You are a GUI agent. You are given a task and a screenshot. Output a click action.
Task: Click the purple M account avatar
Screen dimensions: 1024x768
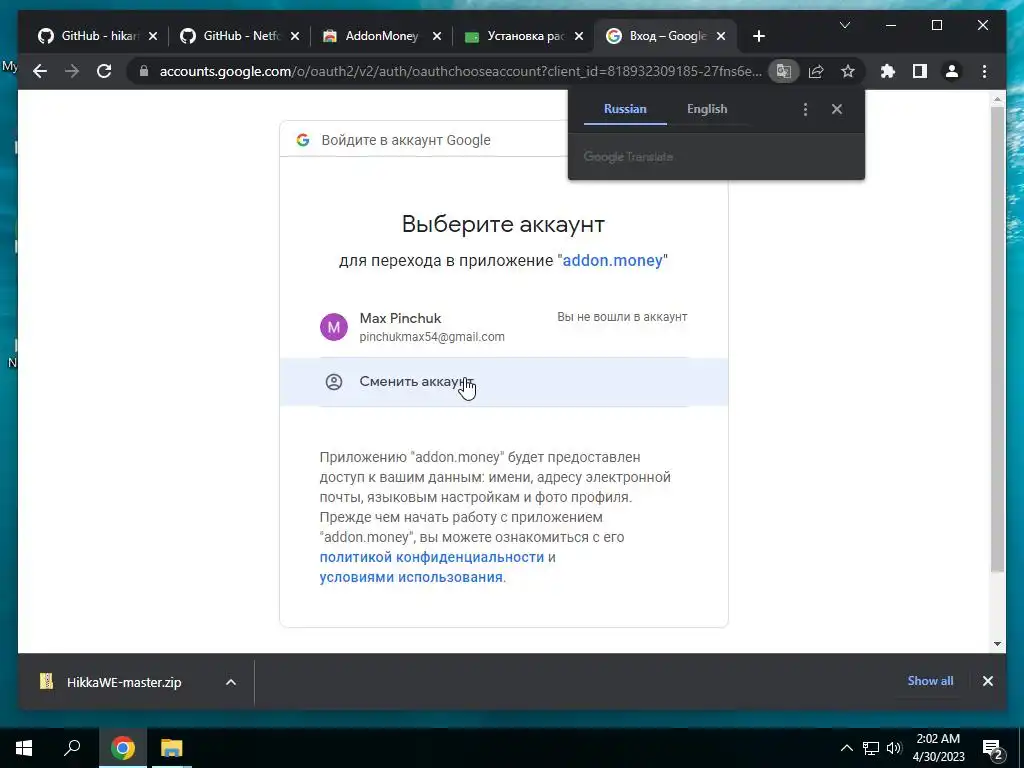click(x=334, y=327)
